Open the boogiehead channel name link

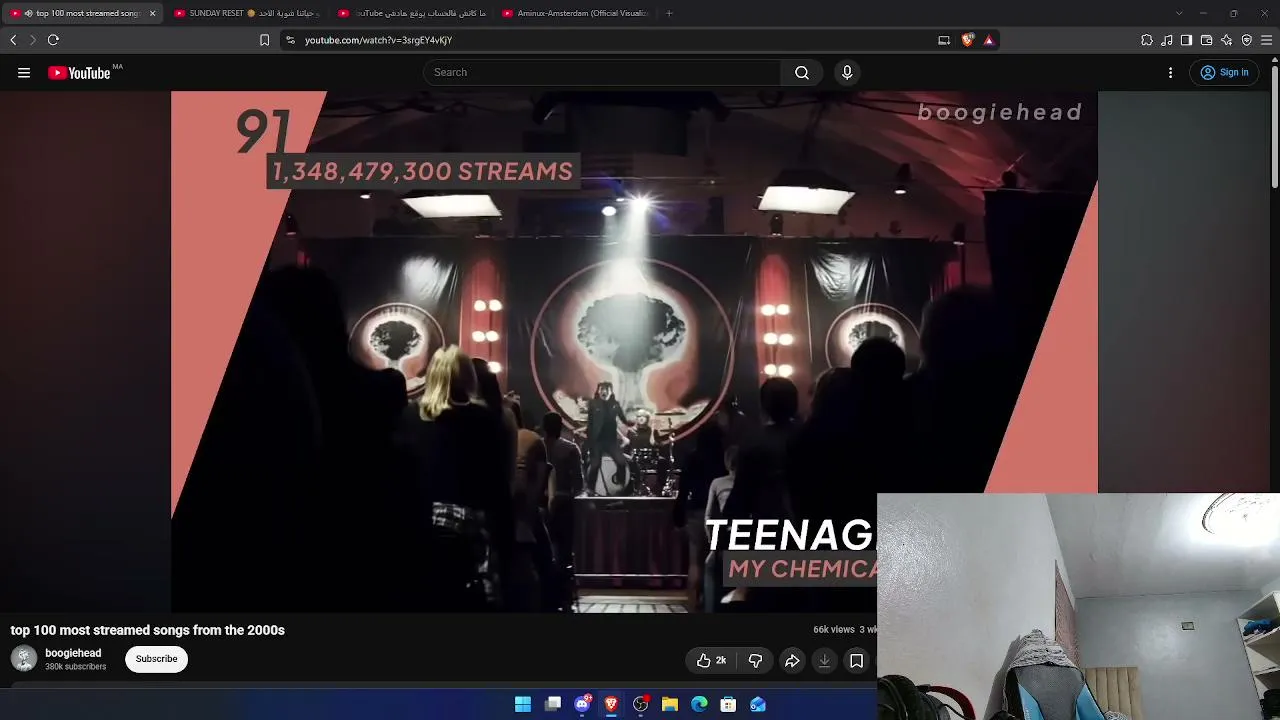pos(73,653)
